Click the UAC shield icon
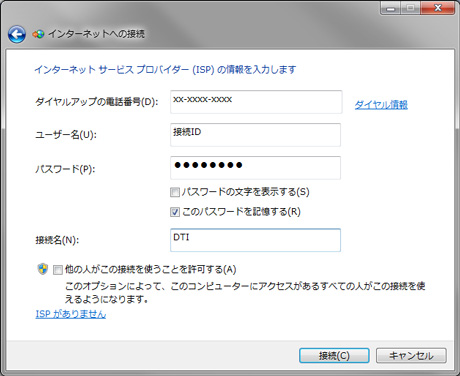 click(43, 269)
